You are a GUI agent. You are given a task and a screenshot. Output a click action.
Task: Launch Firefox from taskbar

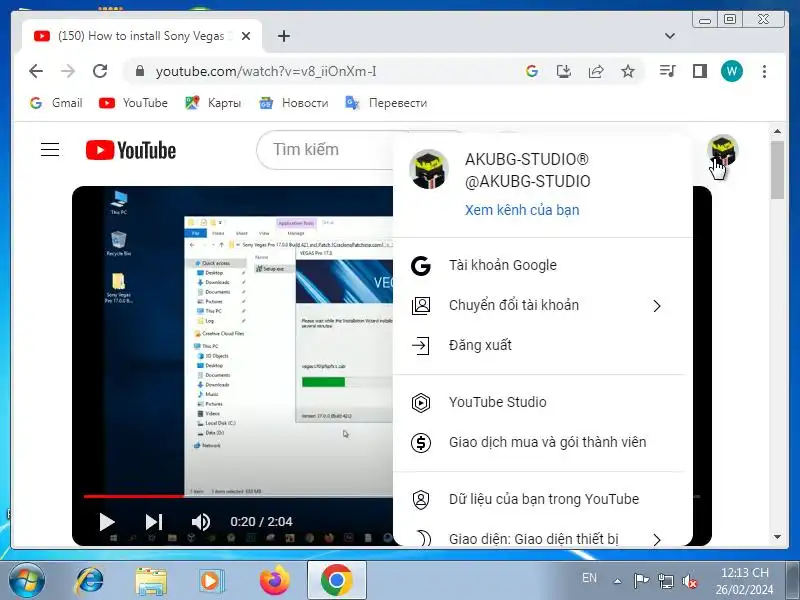[x=274, y=580]
